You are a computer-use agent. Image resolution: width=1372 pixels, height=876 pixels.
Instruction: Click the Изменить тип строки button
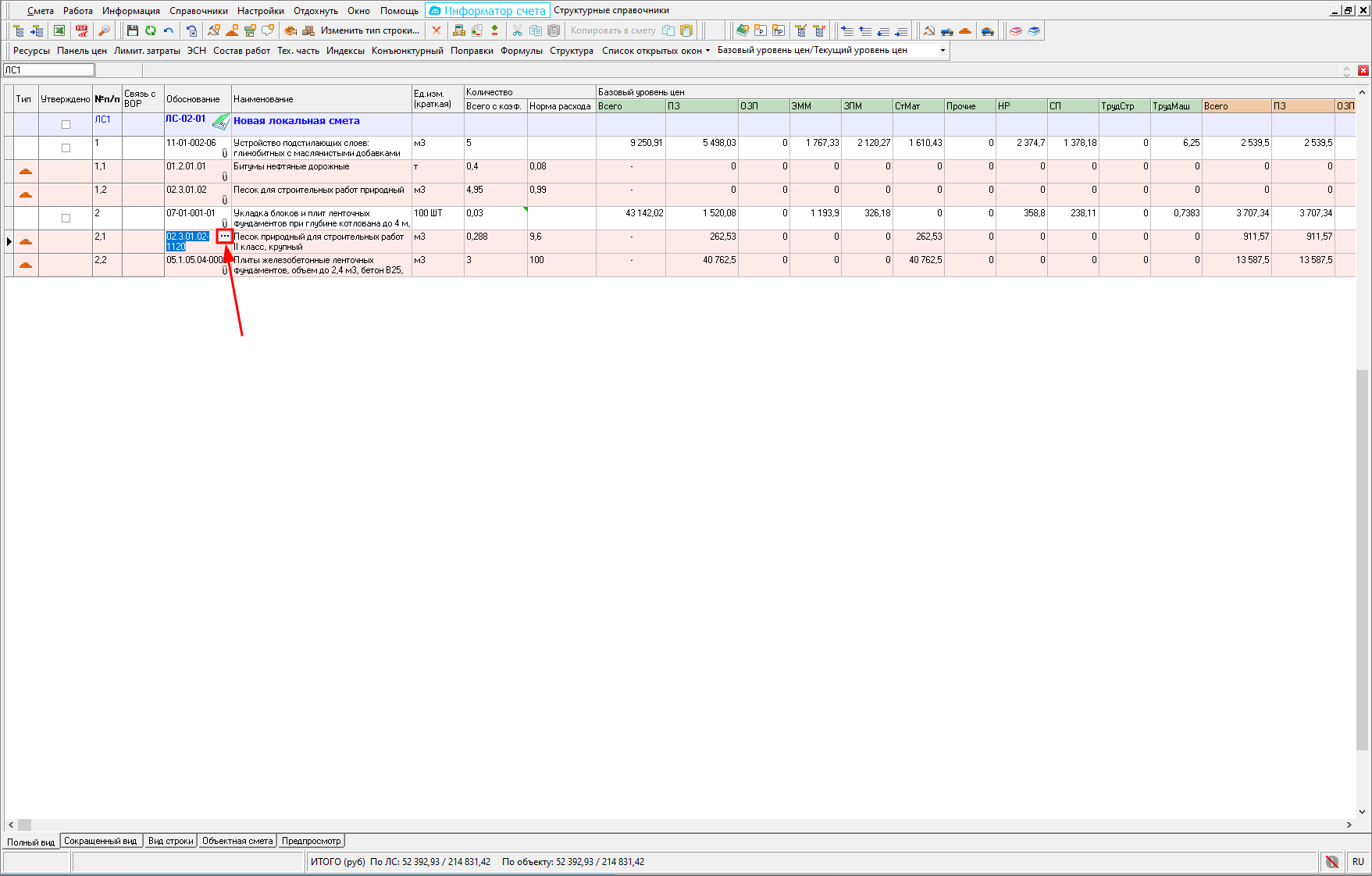point(369,30)
